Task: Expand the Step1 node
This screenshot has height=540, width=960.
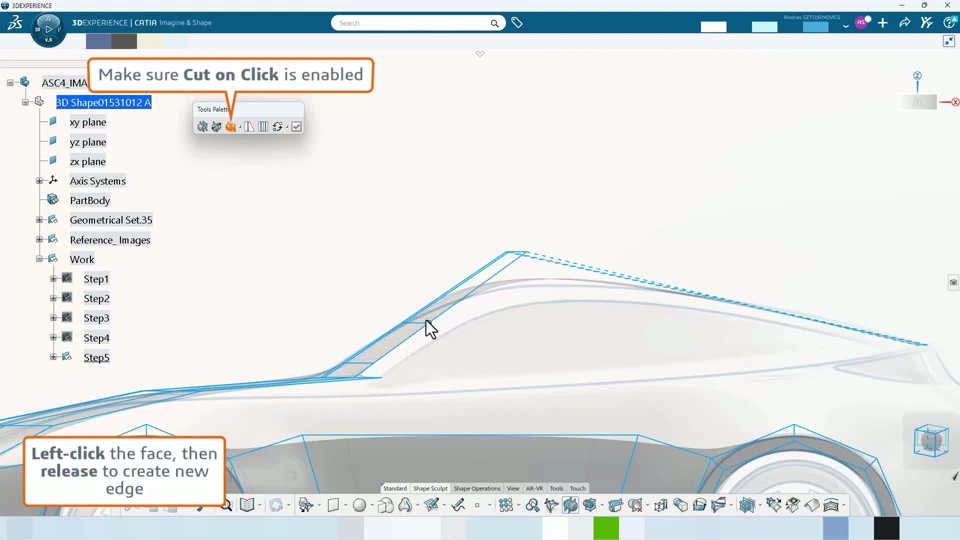Action: [x=53, y=279]
